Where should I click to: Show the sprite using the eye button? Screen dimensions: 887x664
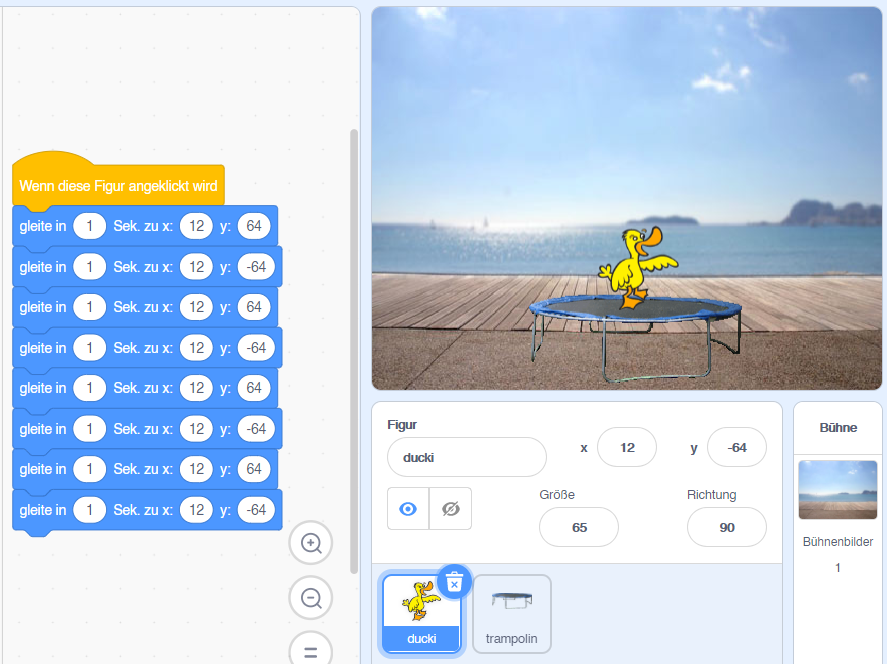click(x=408, y=509)
